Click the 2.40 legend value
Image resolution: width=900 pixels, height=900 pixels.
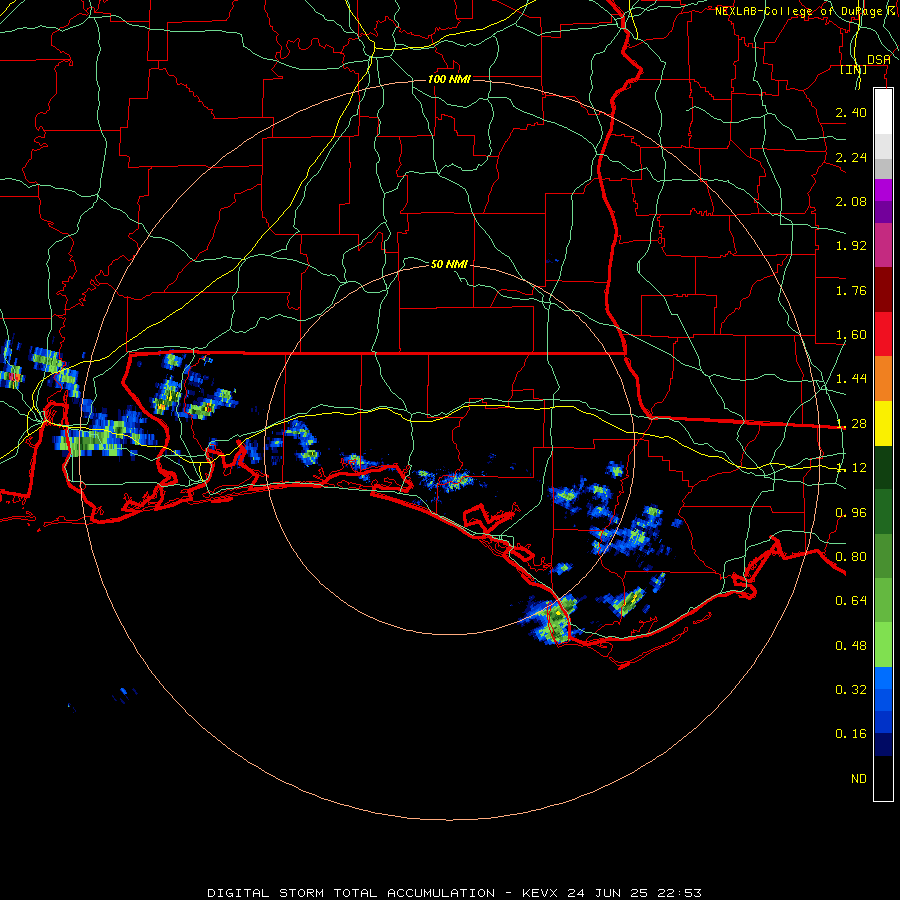(x=851, y=112)
